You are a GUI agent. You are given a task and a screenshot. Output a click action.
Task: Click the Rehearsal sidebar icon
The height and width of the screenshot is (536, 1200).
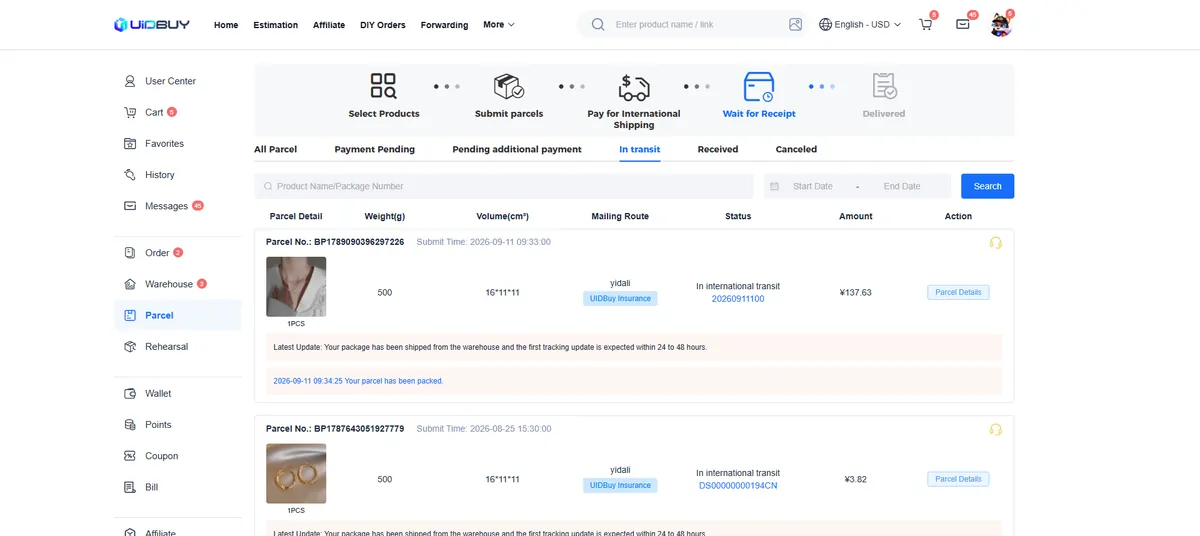pos(130,346)
